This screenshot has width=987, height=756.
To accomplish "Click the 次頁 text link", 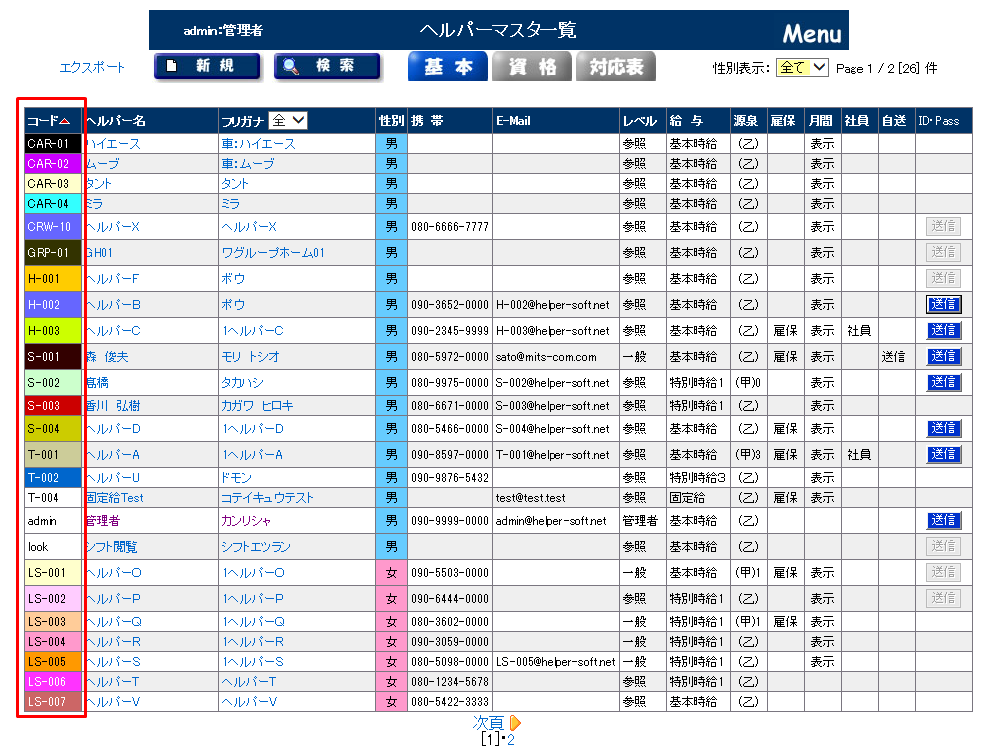I will click(488, 723).
